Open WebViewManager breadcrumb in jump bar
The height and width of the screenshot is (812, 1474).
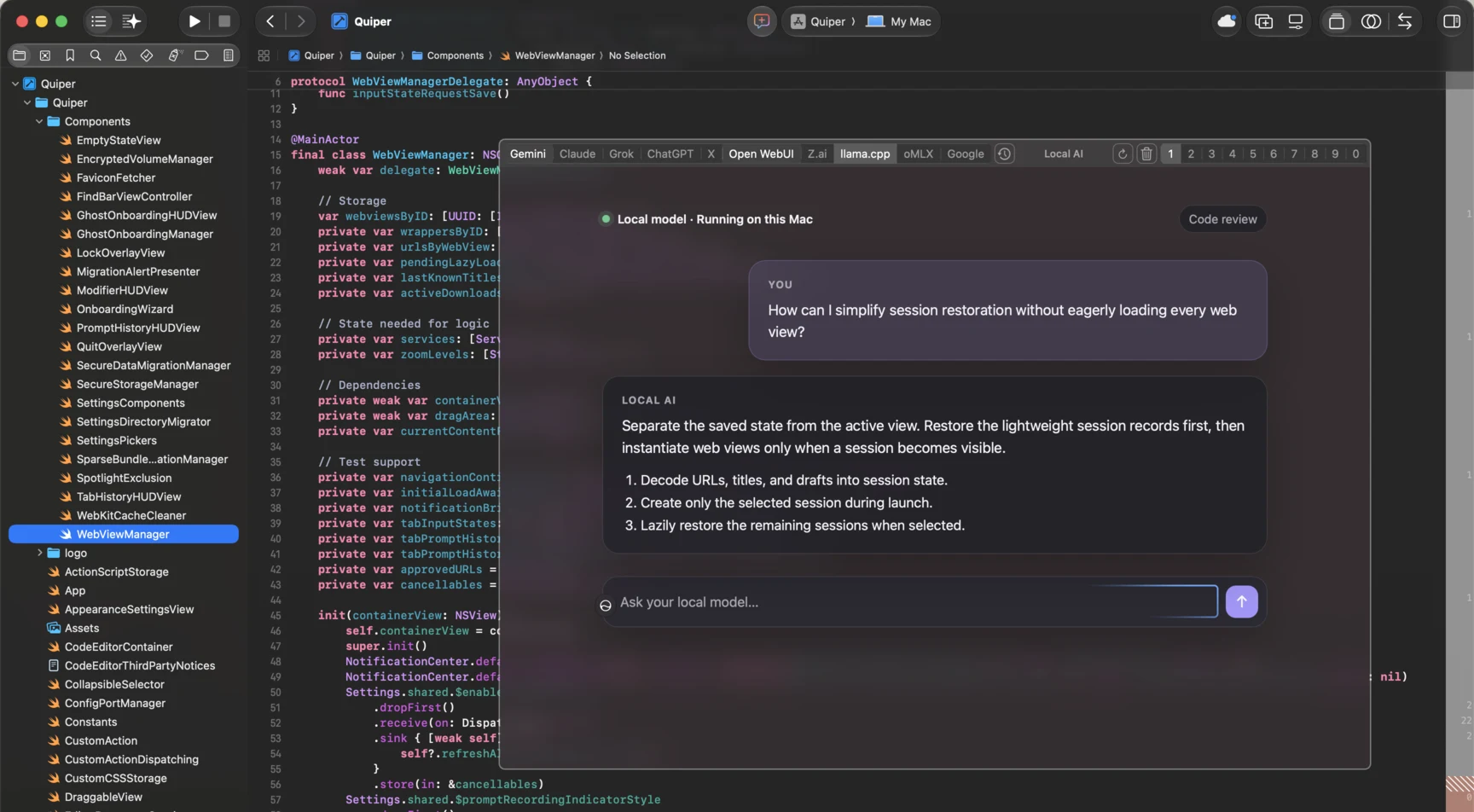pos(548,55)
